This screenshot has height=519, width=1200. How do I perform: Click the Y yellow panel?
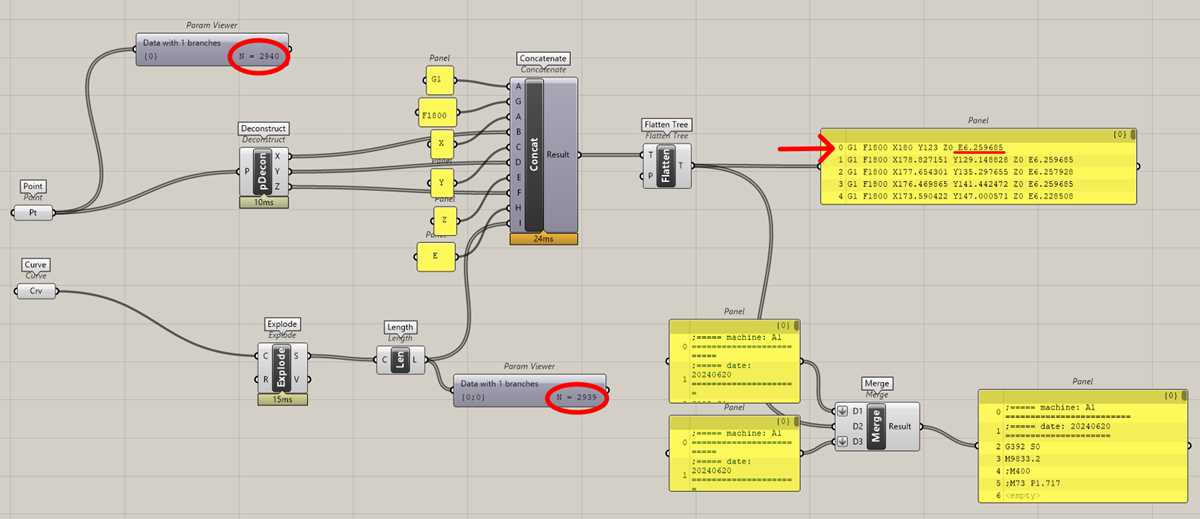[441, 183]
